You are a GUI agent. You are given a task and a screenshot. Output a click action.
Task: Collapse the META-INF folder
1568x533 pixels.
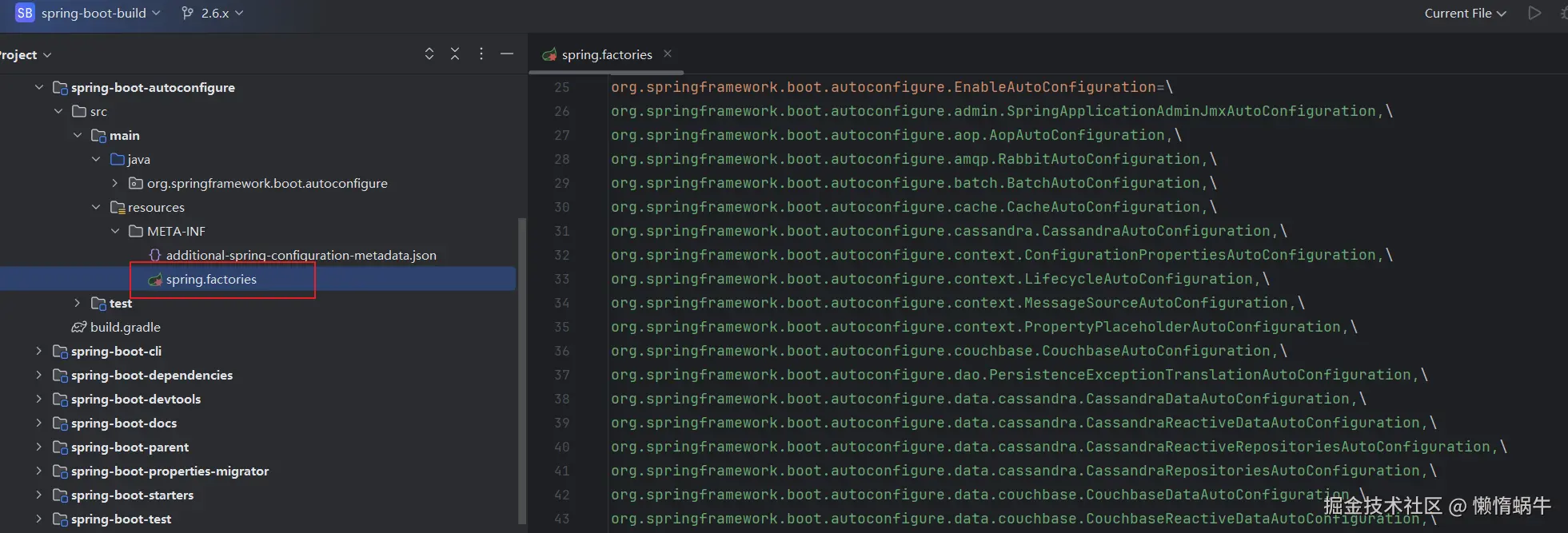pos(115,231)
